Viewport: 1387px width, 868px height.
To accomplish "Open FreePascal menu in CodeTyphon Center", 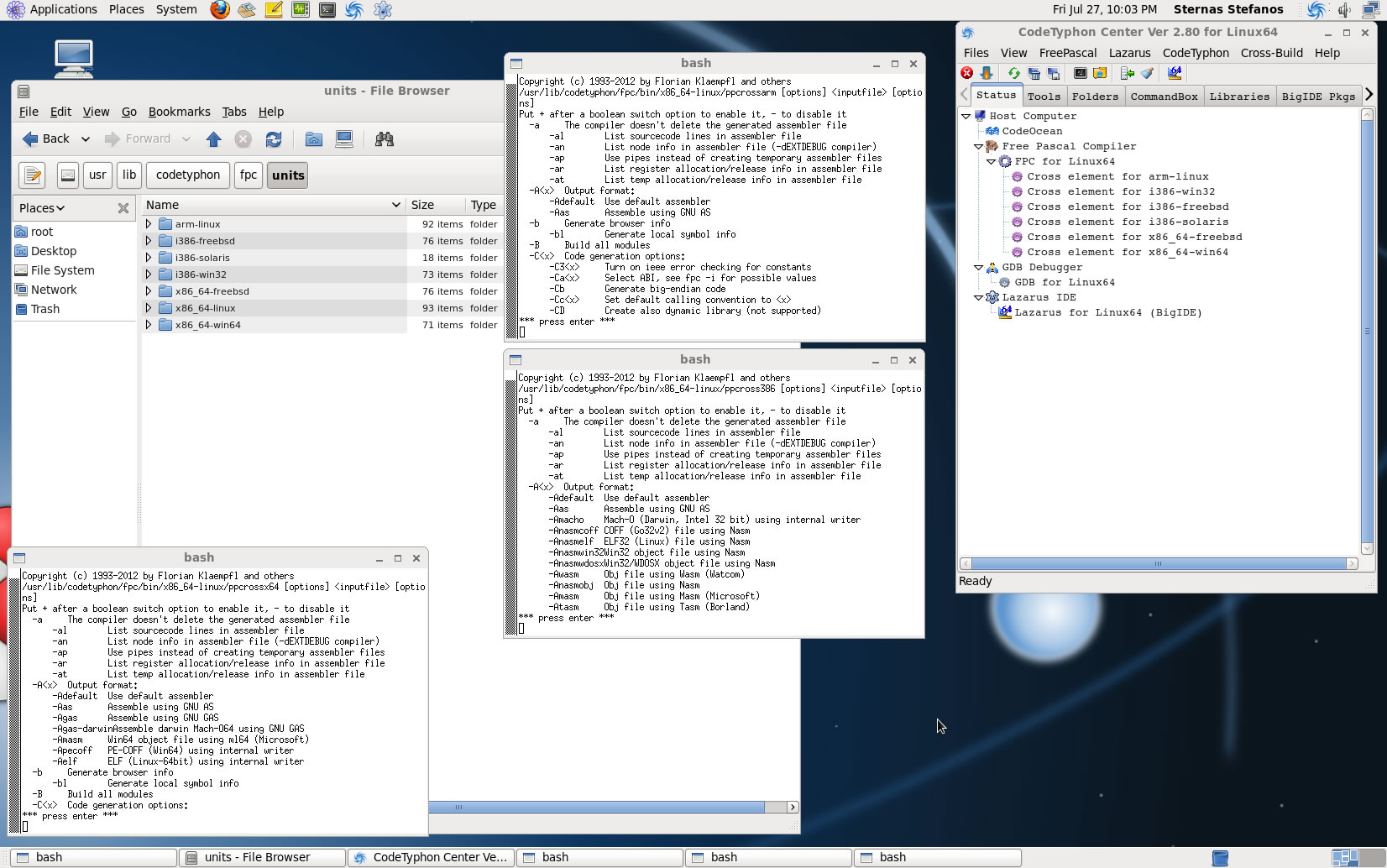I will click(x=1067, y=53).
